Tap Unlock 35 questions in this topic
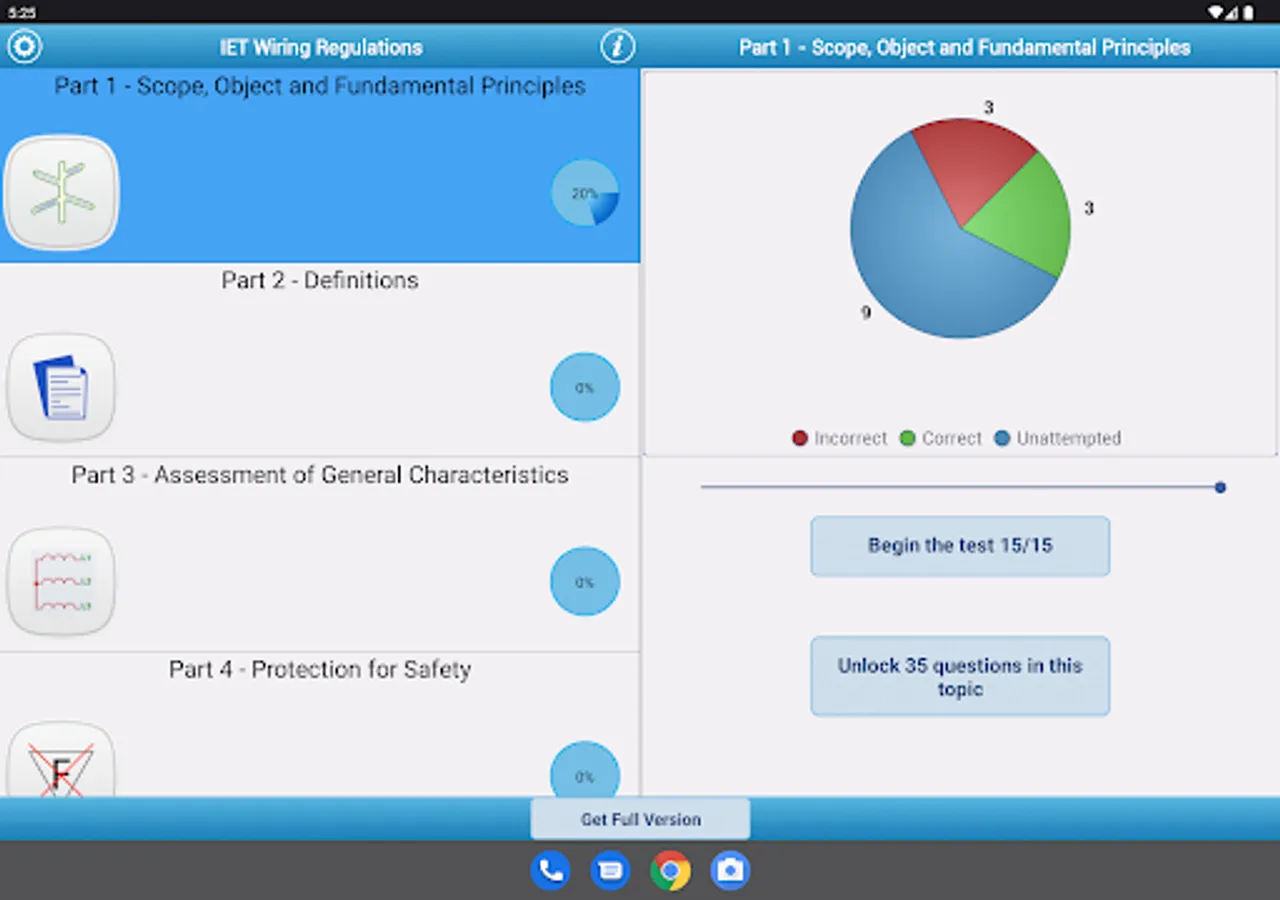Screen dimensions: 1280x900 pos(960,677)
